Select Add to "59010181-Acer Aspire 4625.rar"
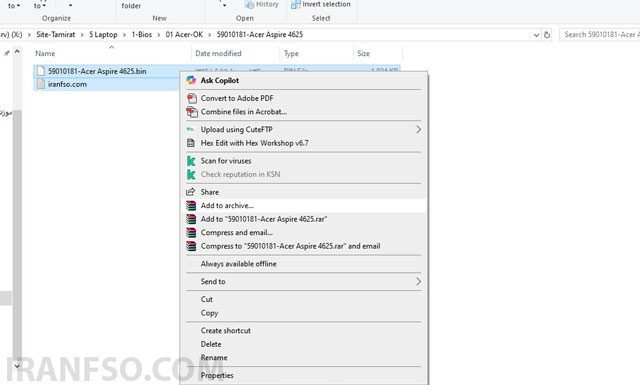This screenshot has width=640, height=385. tap(304, 219)
